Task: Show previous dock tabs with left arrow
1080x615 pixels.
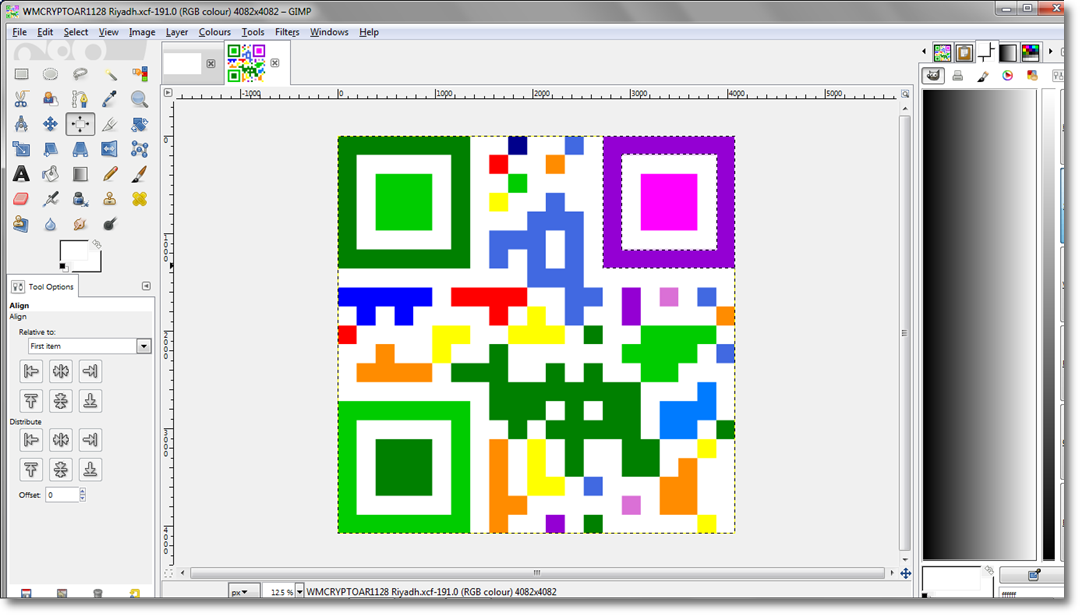Action: [x=924, y=52]
